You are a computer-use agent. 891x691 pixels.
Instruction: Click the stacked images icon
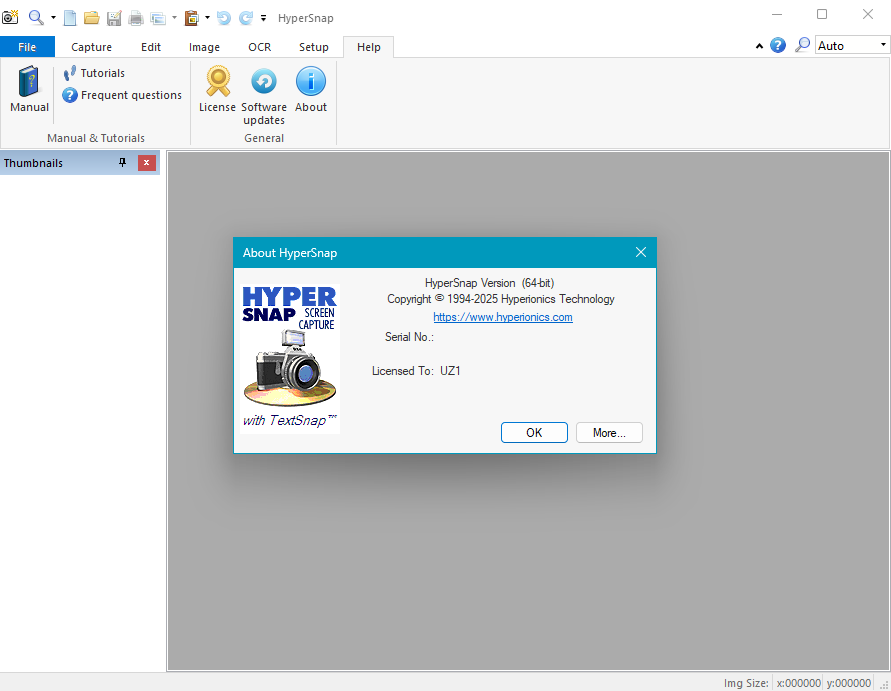click(x=157, y=18)
